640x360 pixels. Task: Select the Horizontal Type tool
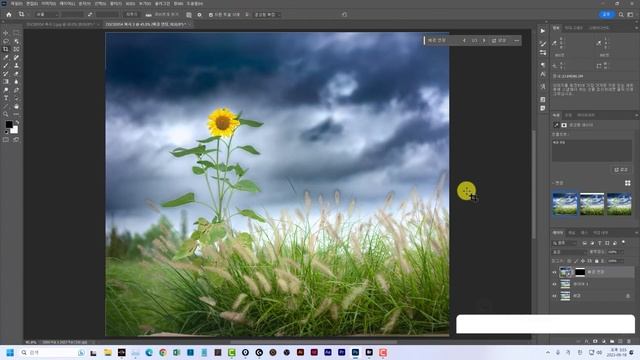pyautogui.click(x=6, y=98)
